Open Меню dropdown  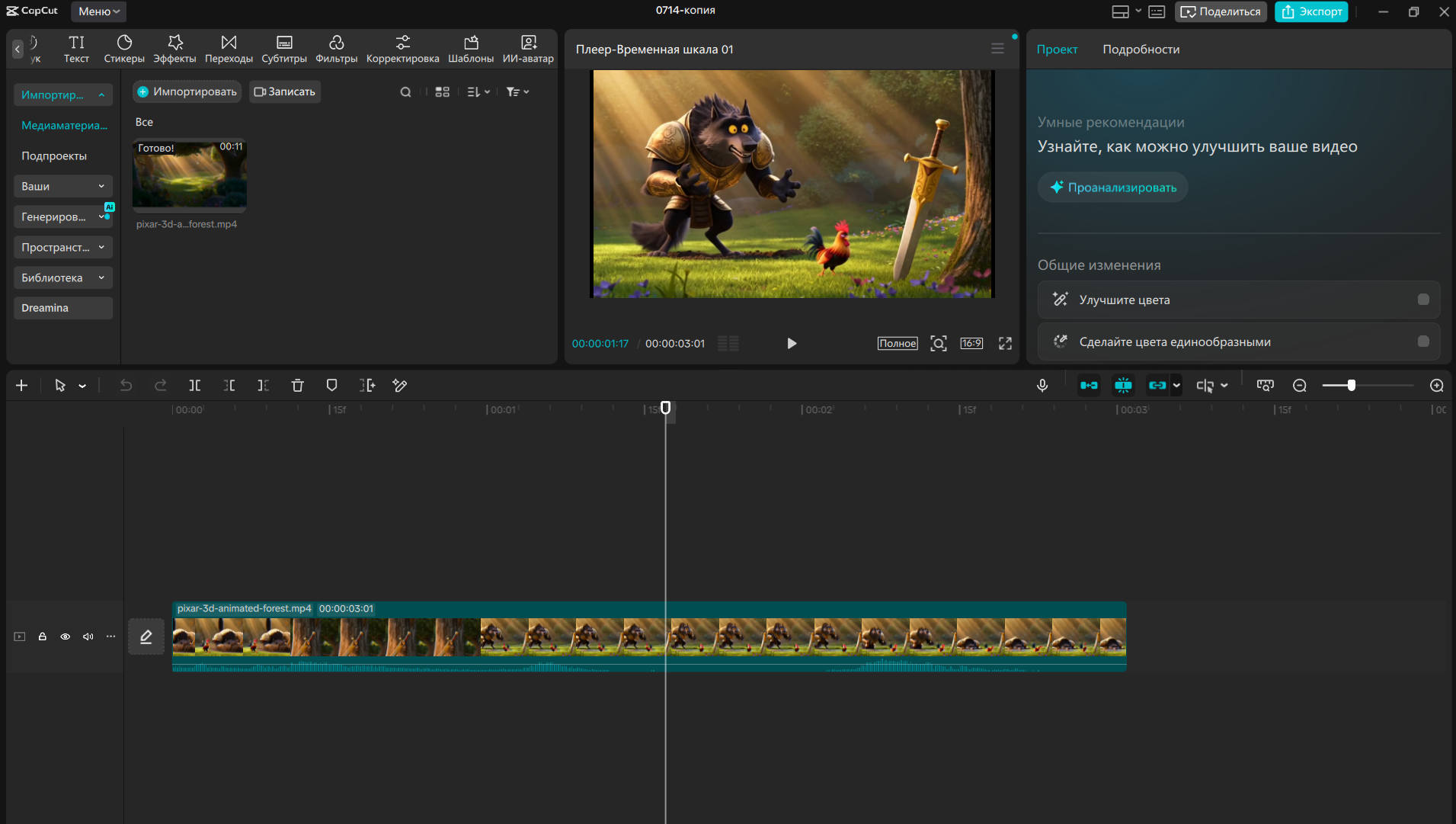(x=99, y=11)
